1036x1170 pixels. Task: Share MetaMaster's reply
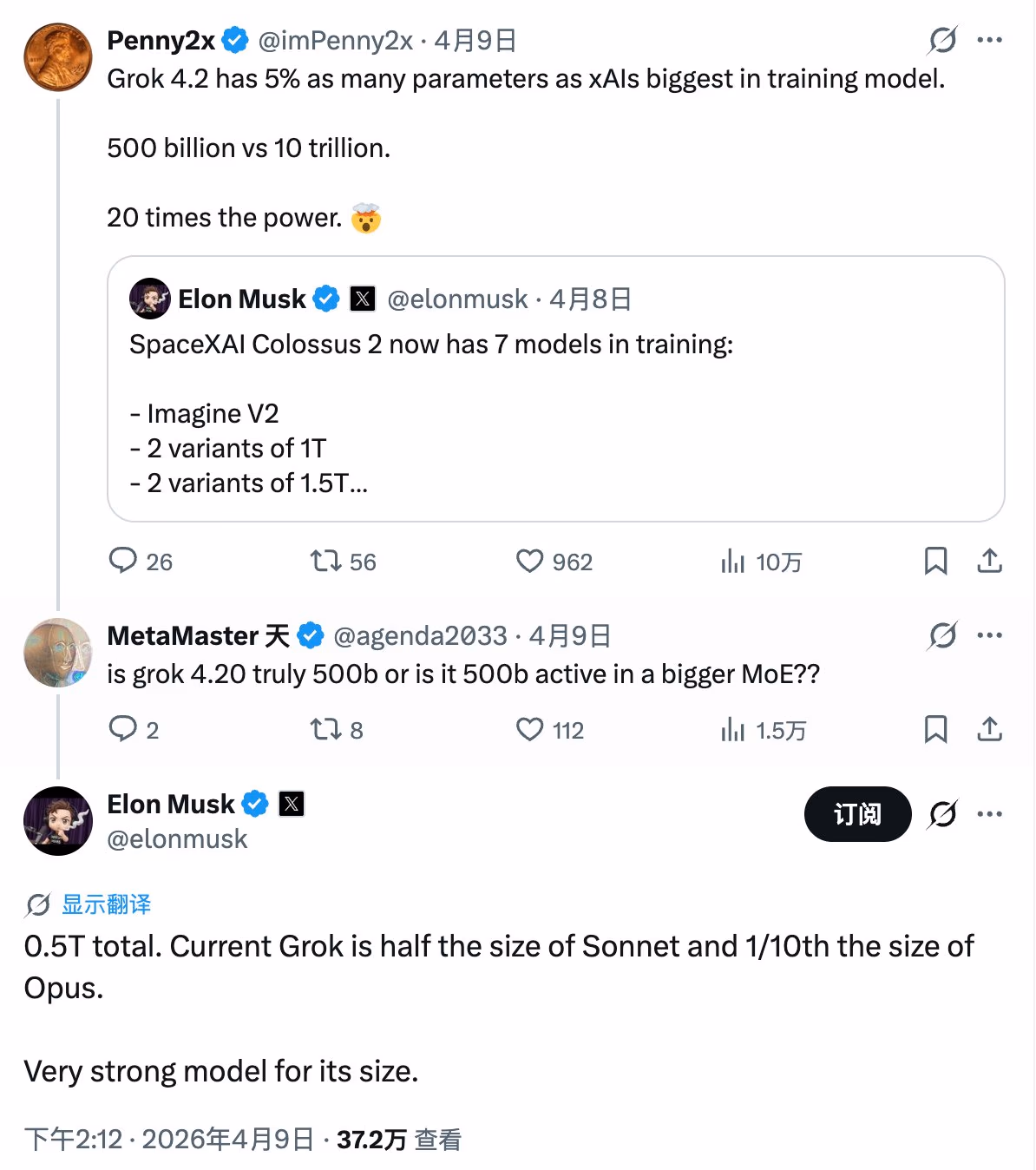(989, 729)
